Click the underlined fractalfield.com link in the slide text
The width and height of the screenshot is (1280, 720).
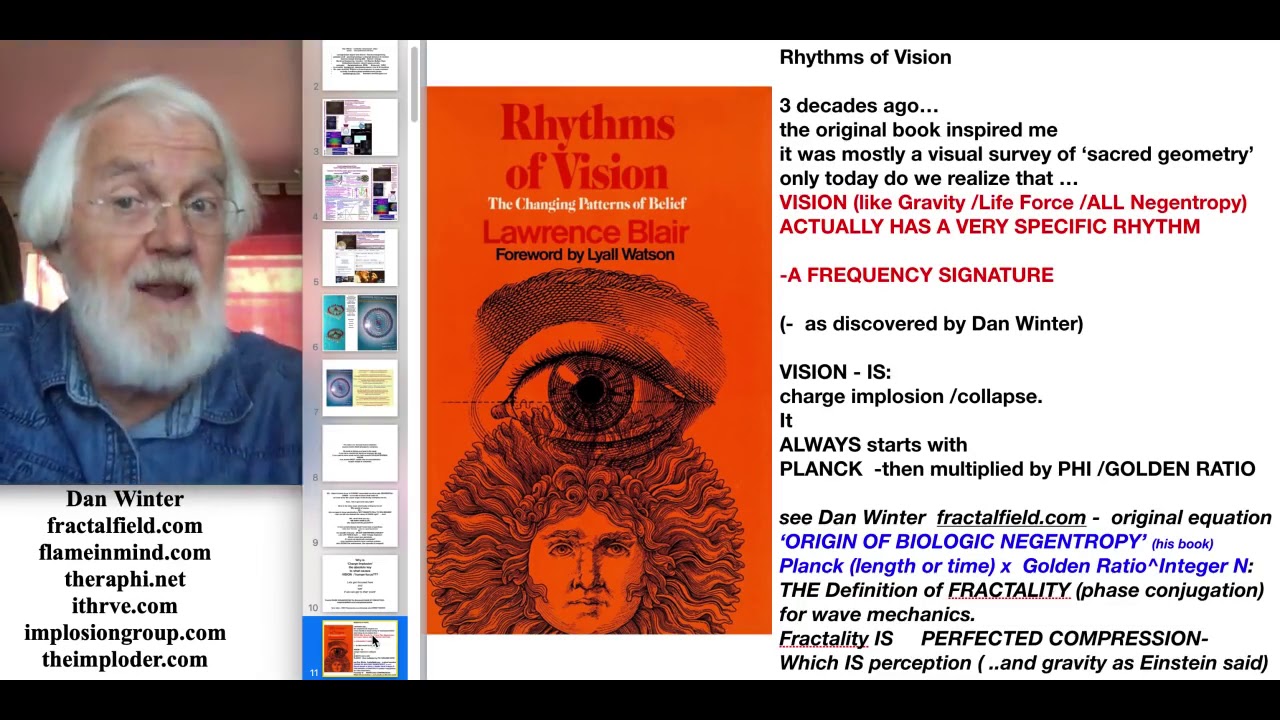[1011, 518]
